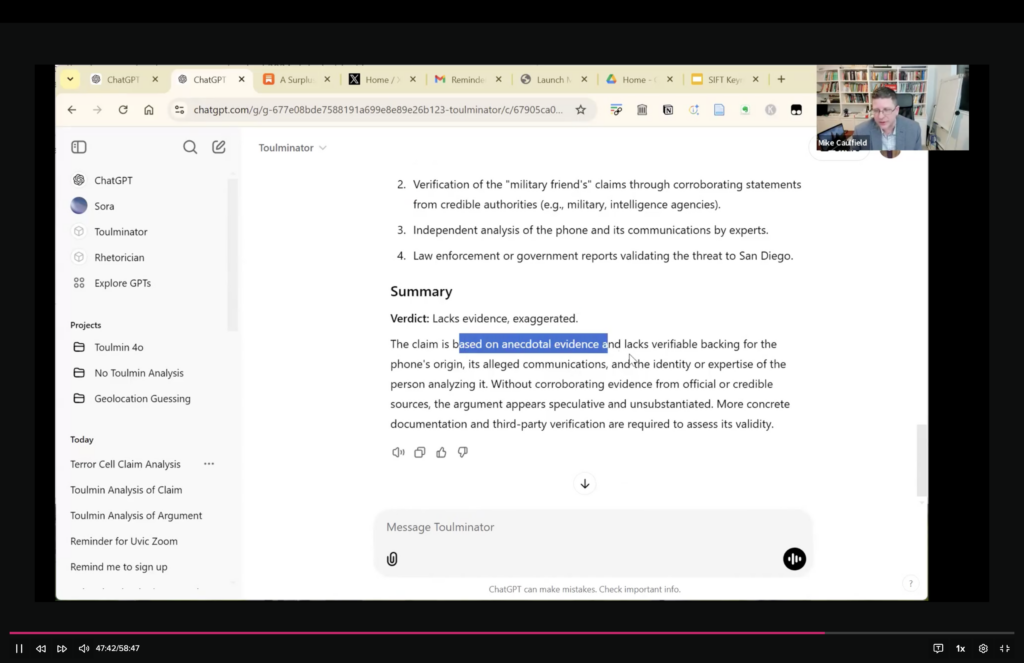This screenshot has height=663, width=1024.
Task: Toggle the ChatGPT sidebar panel icon
Action: click(x=79, y=147)
